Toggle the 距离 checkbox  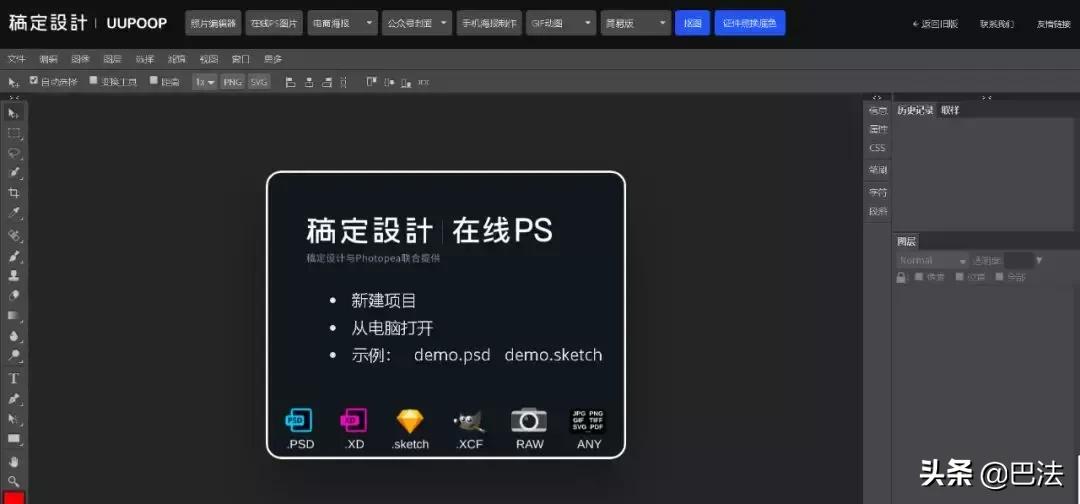(154, 81)
